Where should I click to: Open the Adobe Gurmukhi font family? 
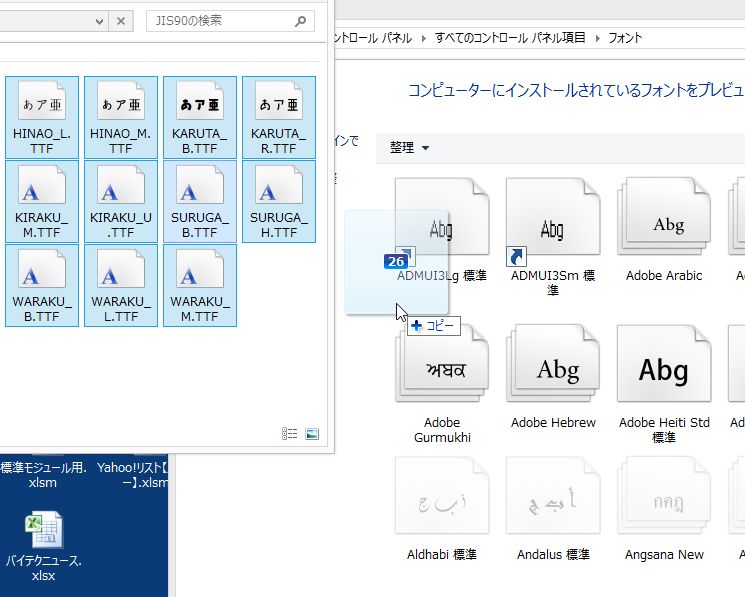click(x=442, y=384)
